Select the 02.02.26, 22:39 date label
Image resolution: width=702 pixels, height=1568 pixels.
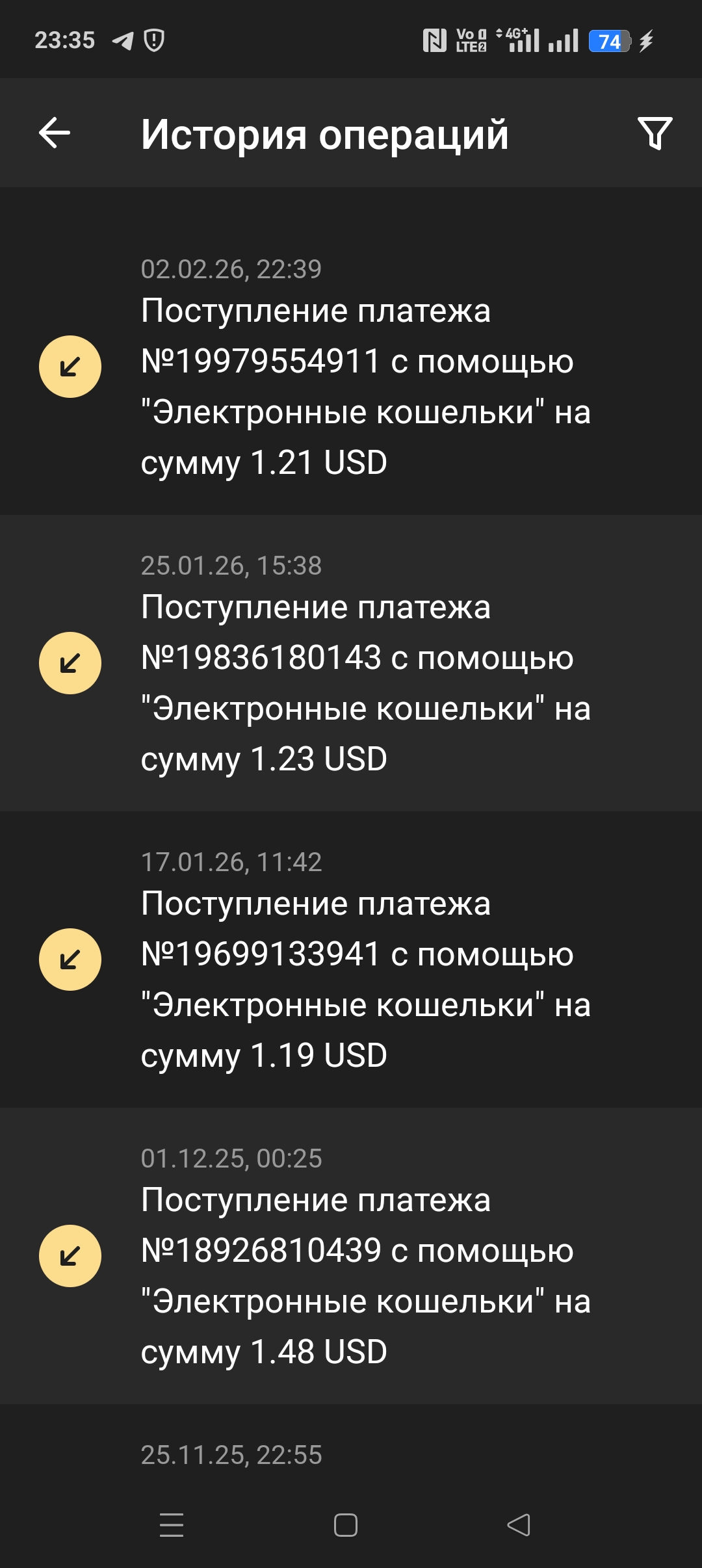(231, 269)
